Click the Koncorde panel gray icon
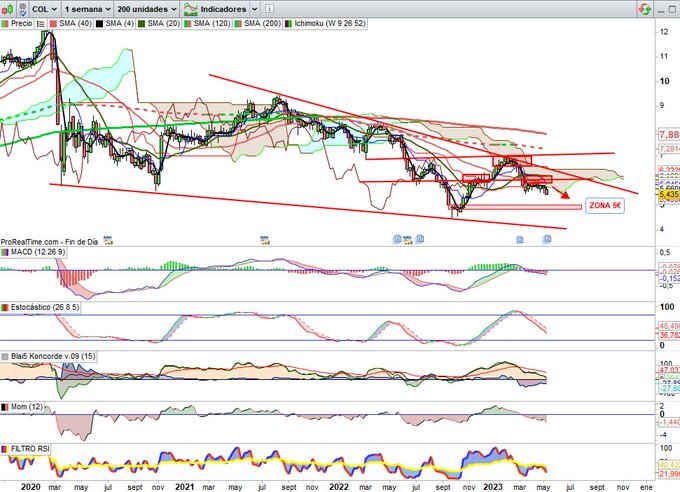680x492 pixels. pyautogui.click(x=5, y=357)
